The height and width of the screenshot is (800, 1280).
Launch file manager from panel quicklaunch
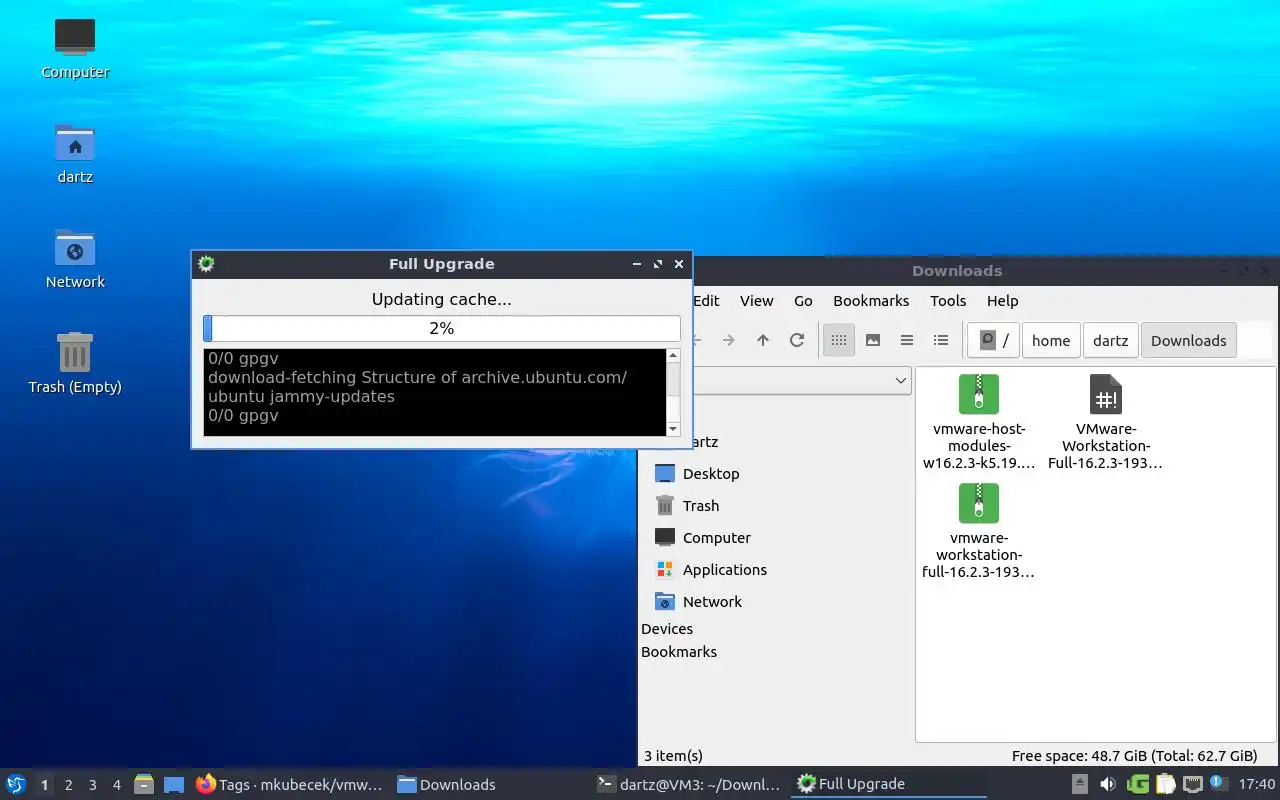[144, 784]
